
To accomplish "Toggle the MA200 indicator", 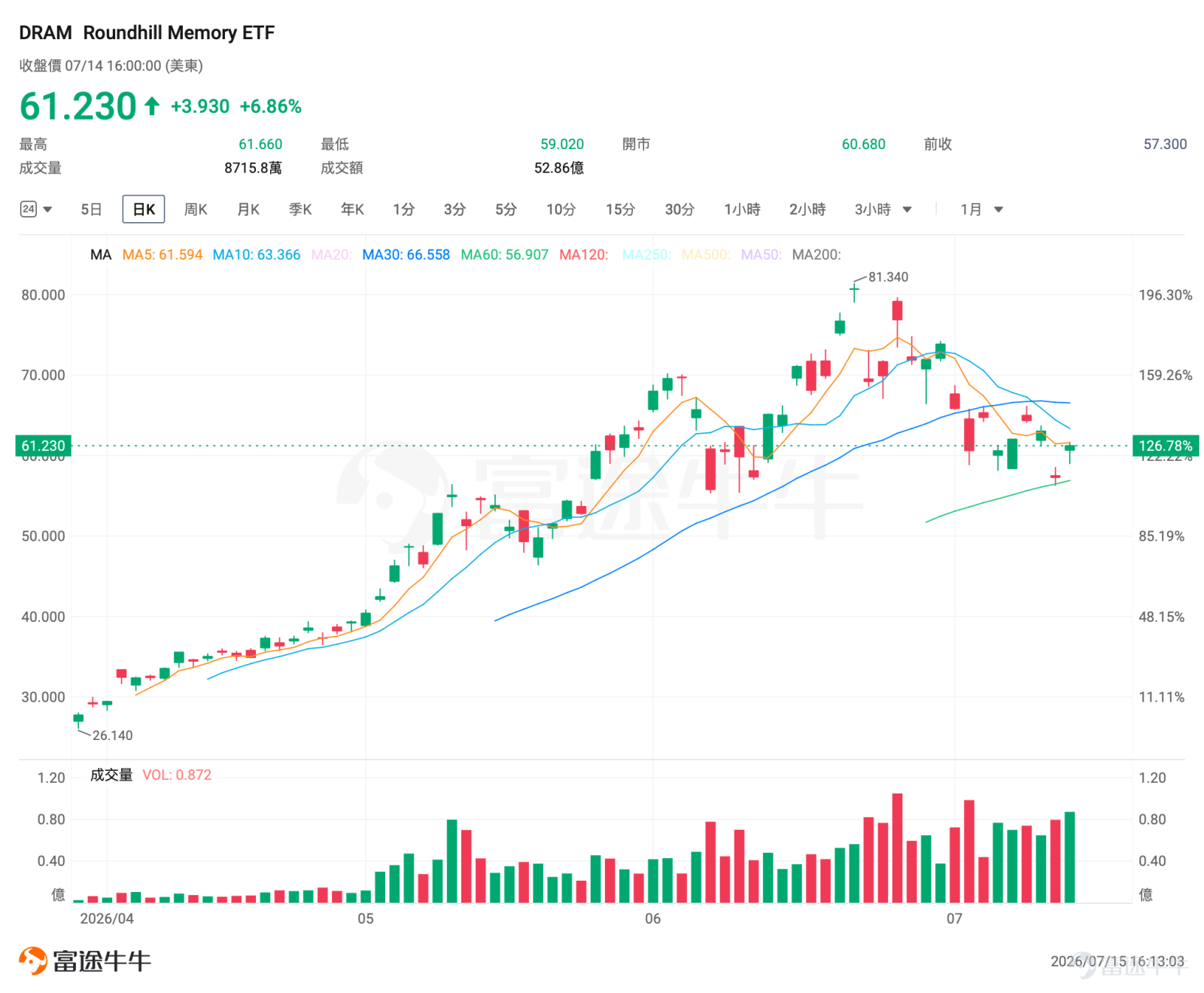I will tap(816, 254).
